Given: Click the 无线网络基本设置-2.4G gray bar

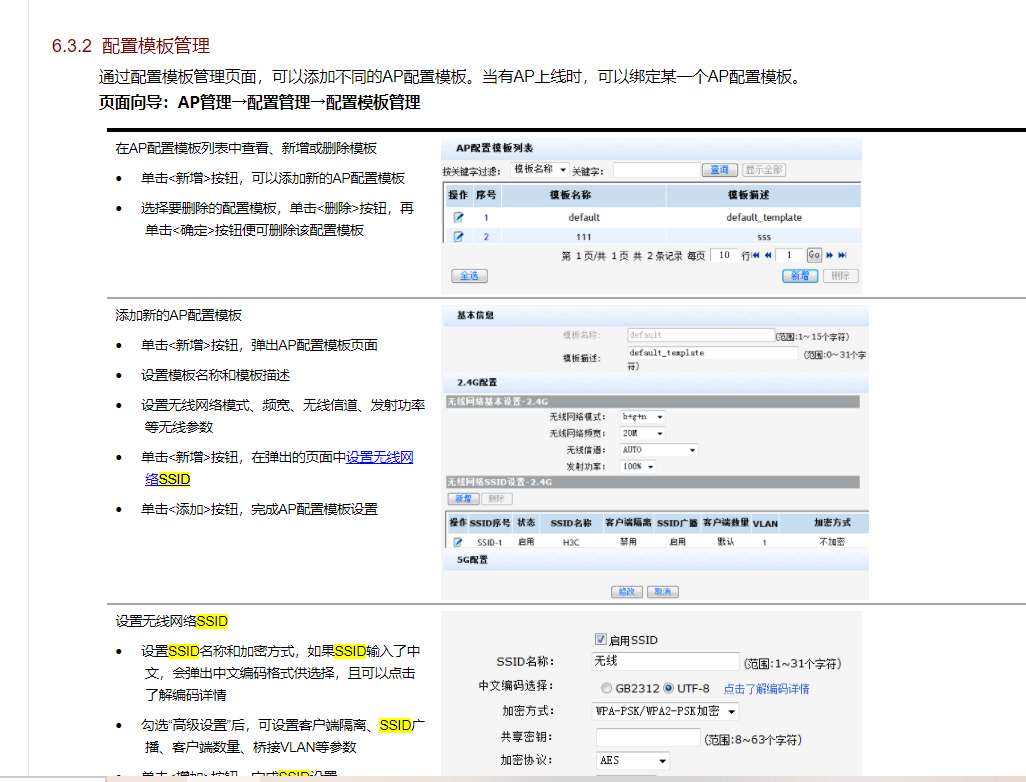Looking at the screenshot, I should (652, 402).
